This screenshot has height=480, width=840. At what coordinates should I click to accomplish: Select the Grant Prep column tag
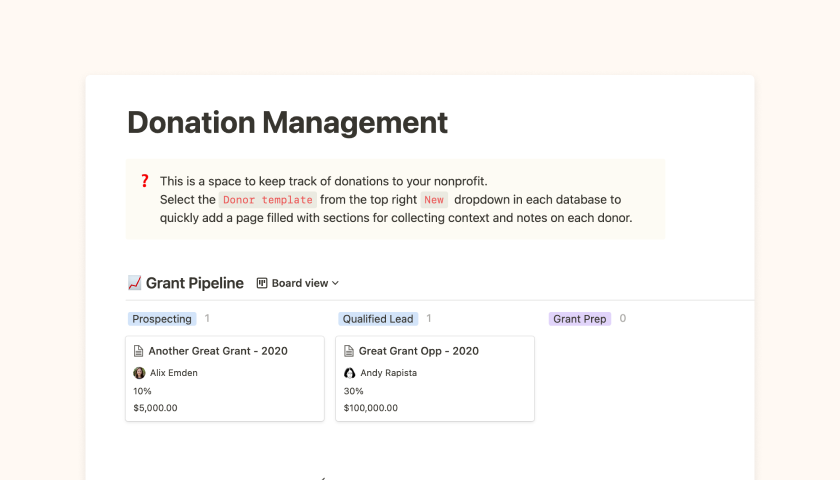pos(579,319)
